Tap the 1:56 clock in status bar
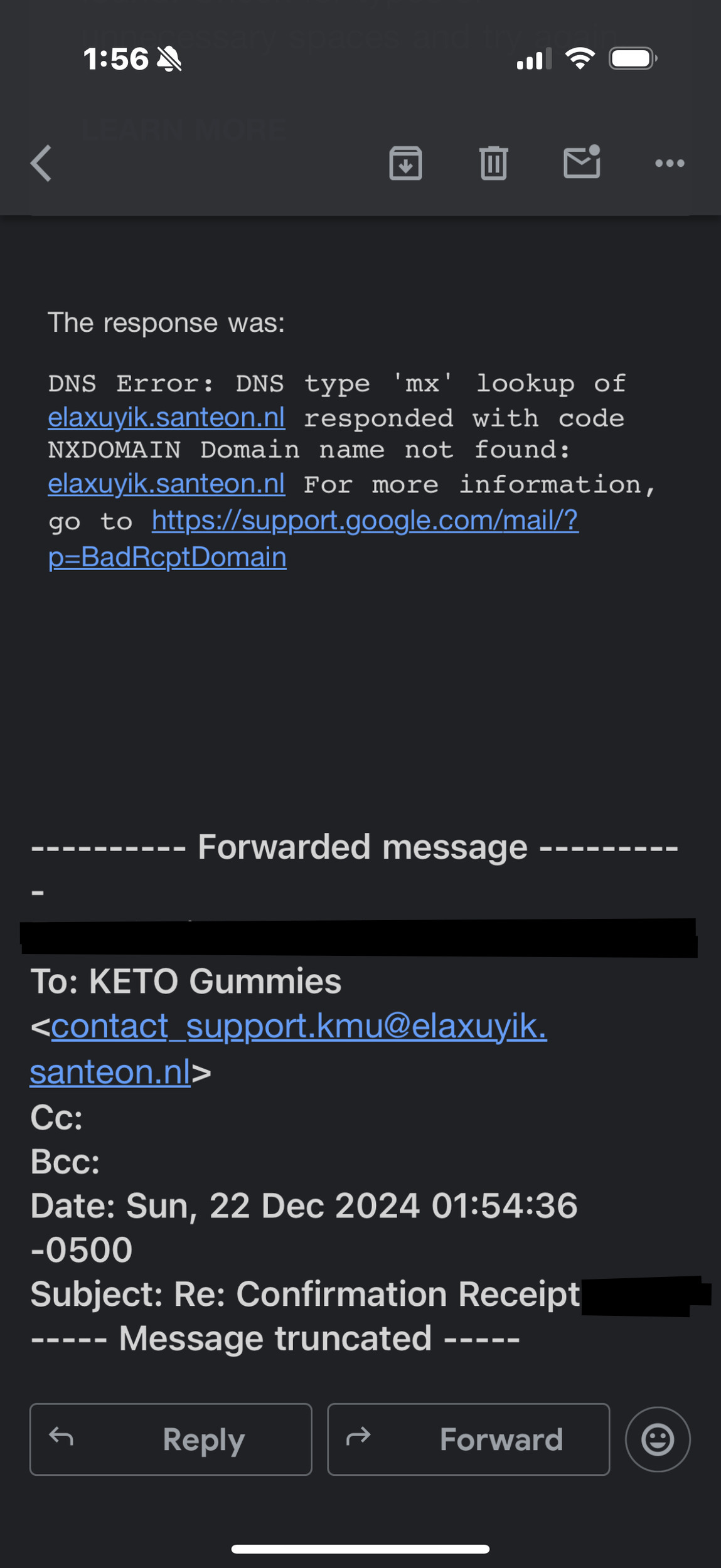Image resolution: width=721 pixels, height=1568 pixels. pos(116,60)
